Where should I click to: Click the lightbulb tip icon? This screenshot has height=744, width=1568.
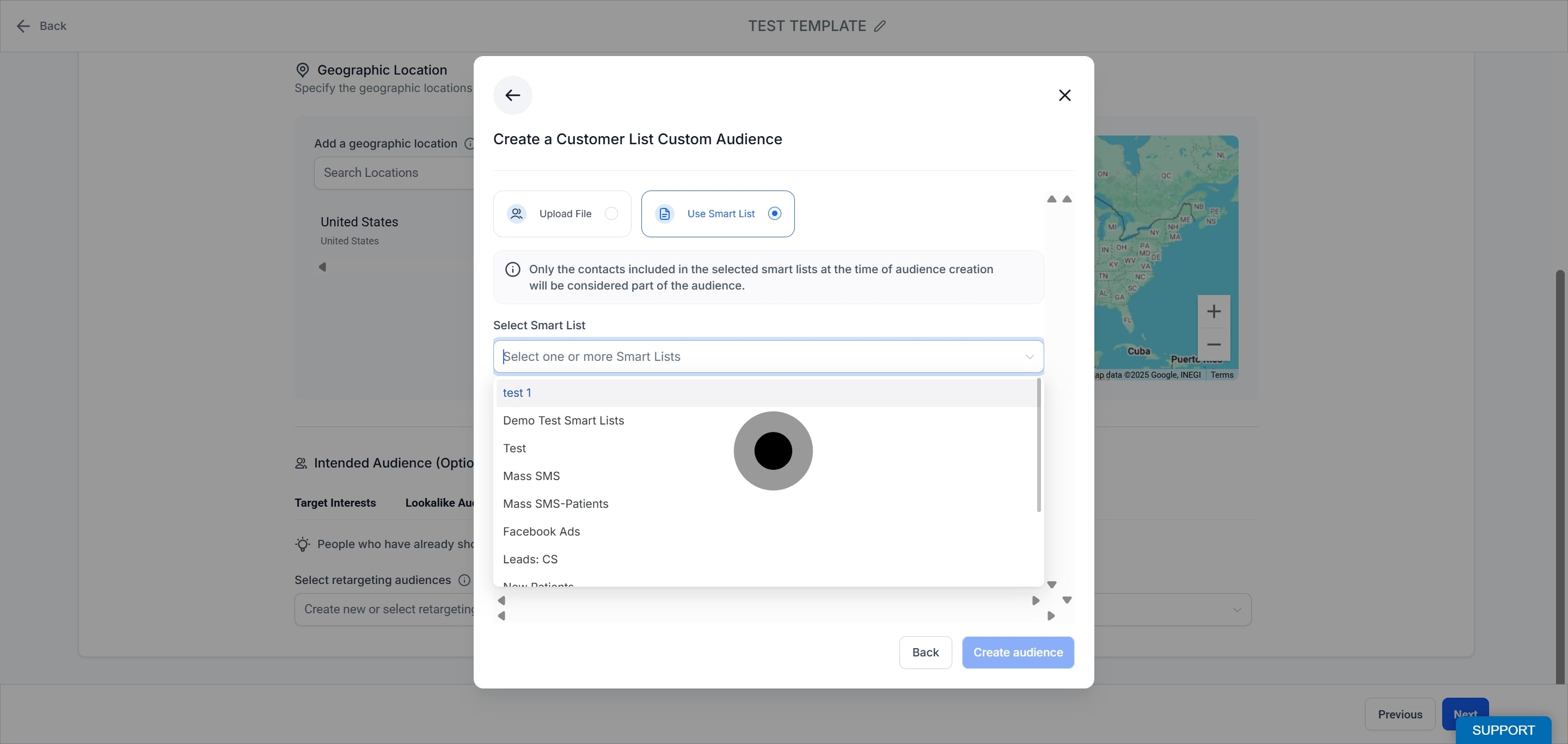tap(303, 544)
